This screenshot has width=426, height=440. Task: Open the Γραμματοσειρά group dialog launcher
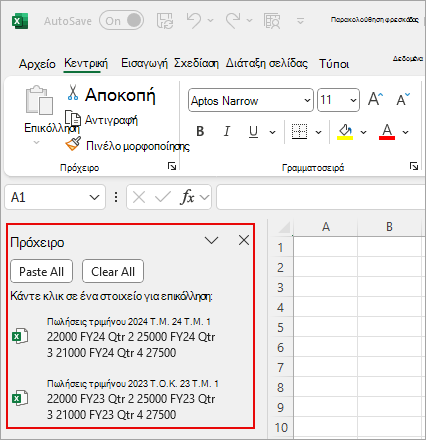tap(414, 166)
